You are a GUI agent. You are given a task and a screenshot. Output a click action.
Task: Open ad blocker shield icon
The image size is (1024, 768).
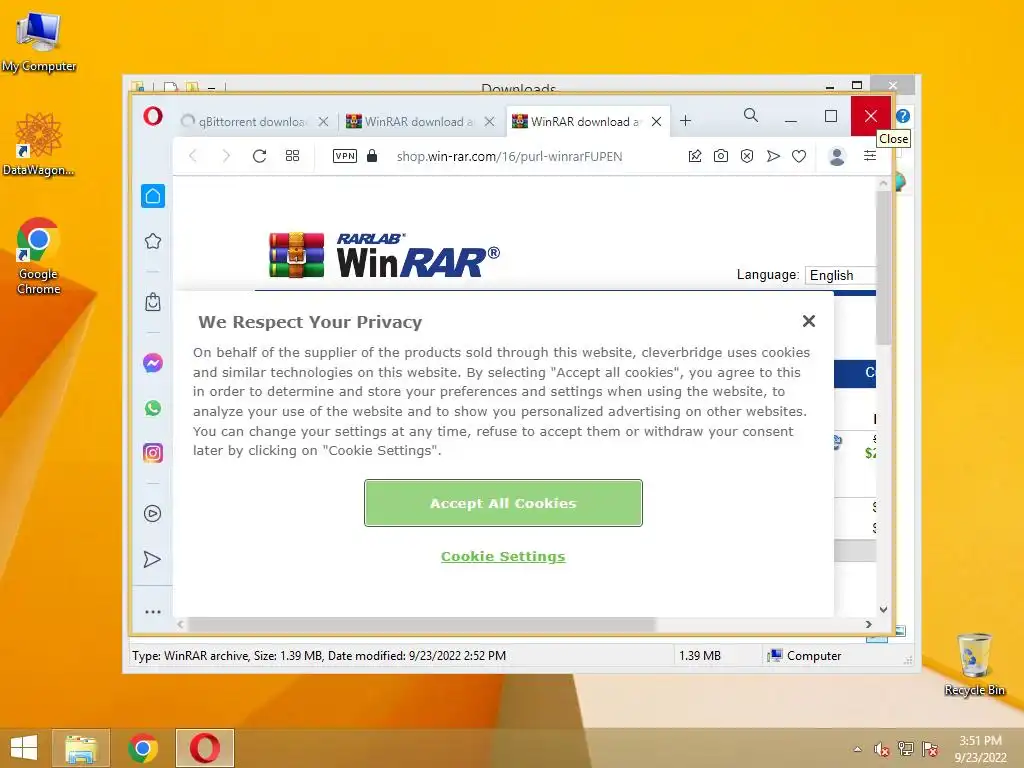(747, 156)
